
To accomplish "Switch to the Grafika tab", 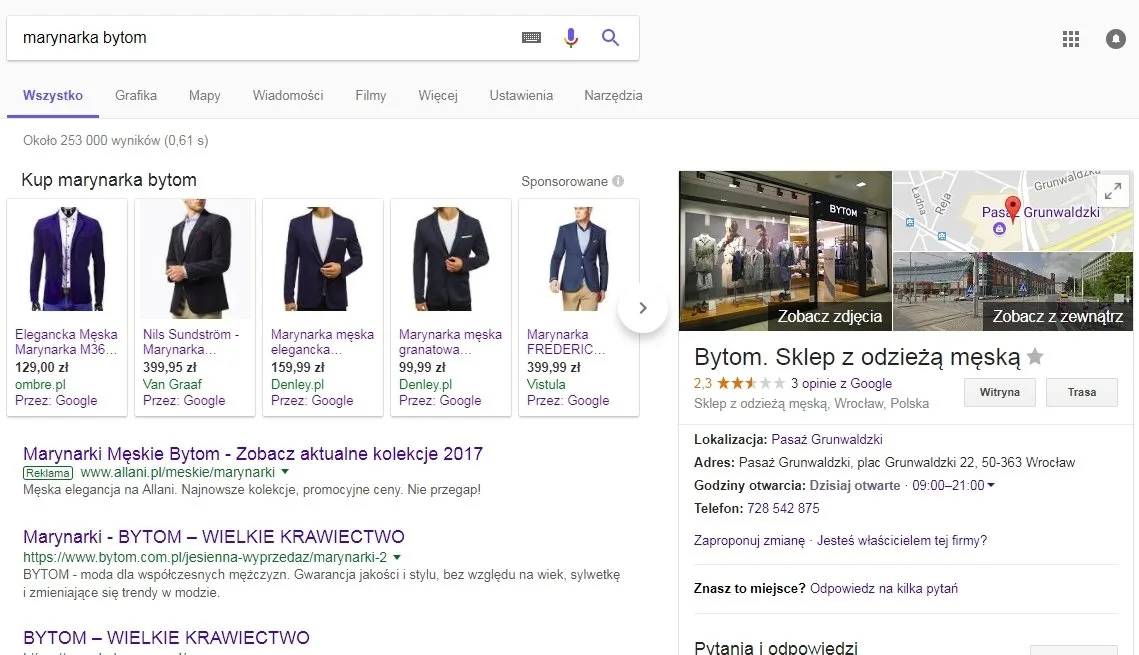I will 136,95.
